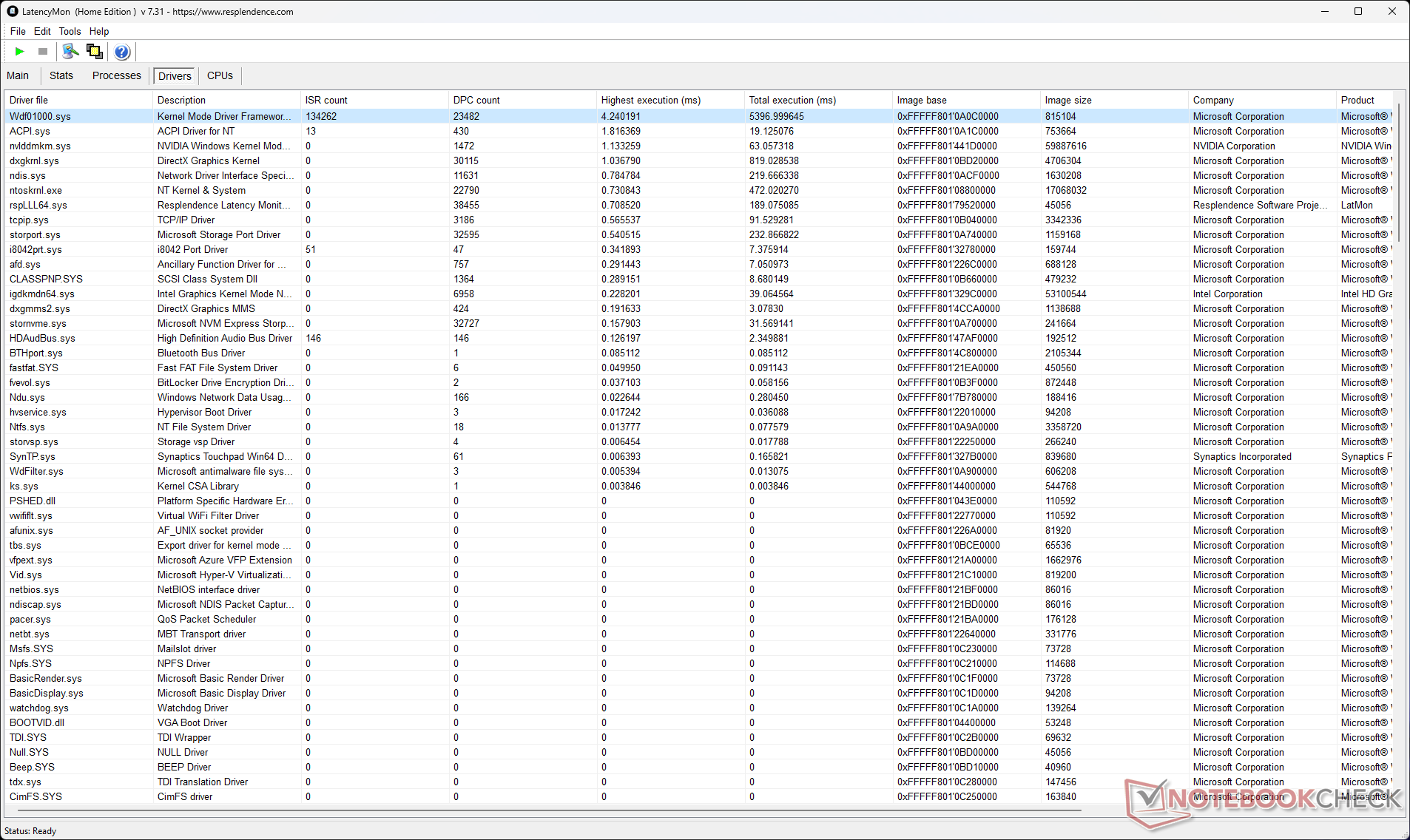Sort by Driver file column header
Screen dimensions: 1410x840
(79, 100)
